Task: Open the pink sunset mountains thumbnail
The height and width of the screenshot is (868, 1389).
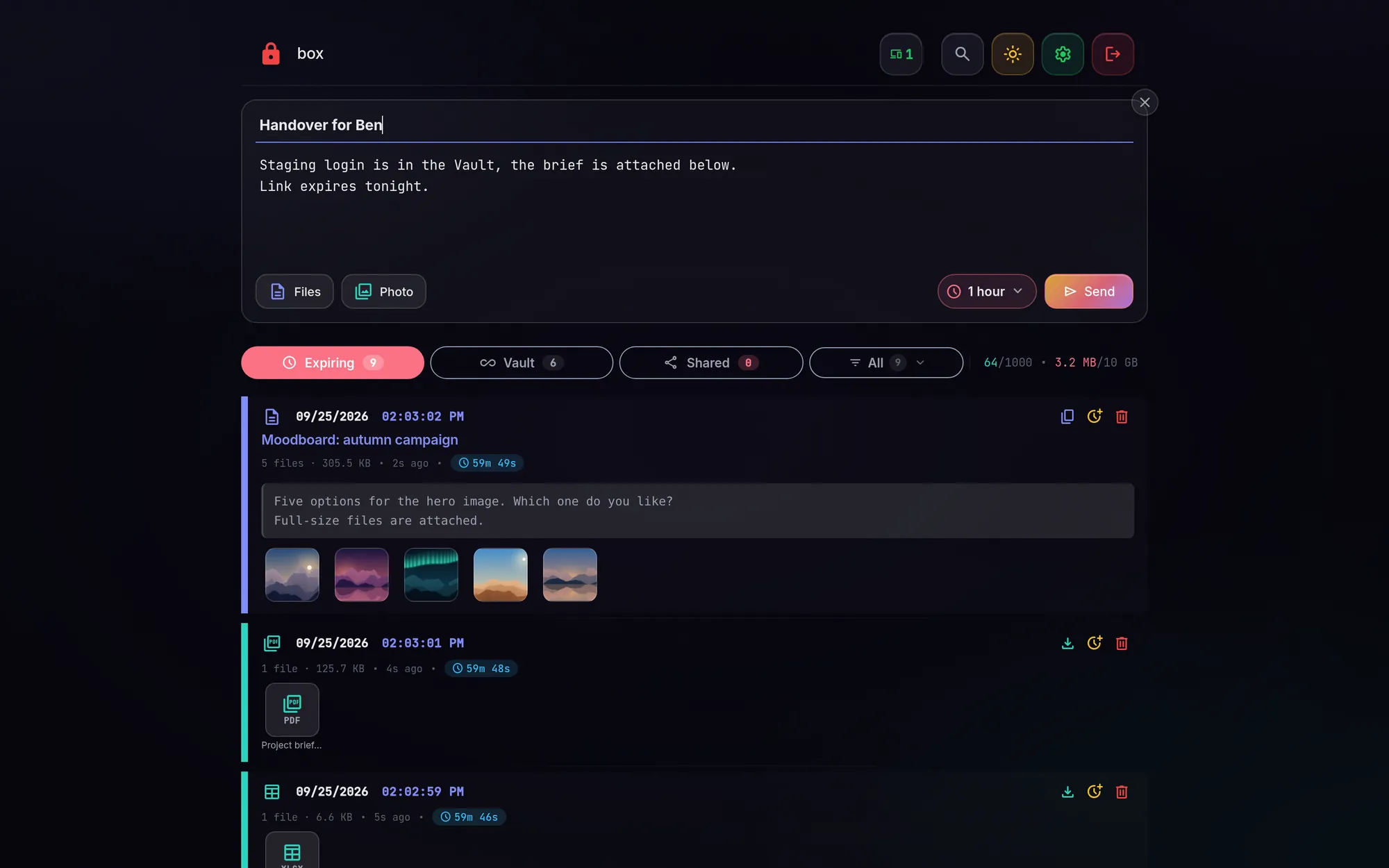Action: click(x=362, y=575)
